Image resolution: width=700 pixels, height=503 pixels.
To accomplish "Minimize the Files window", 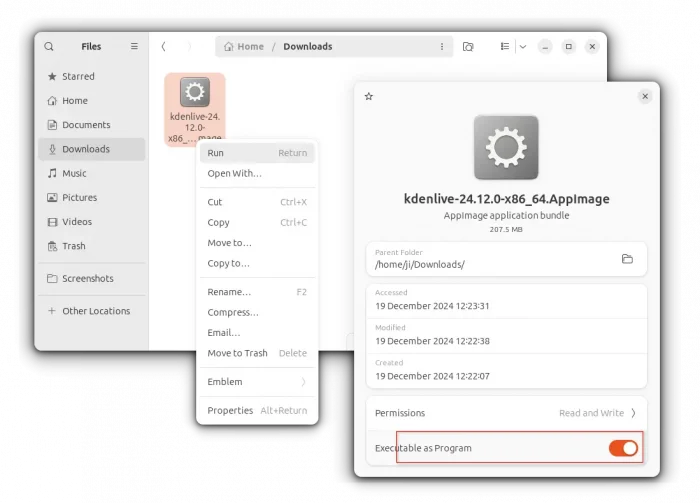I will pos(545,46).
